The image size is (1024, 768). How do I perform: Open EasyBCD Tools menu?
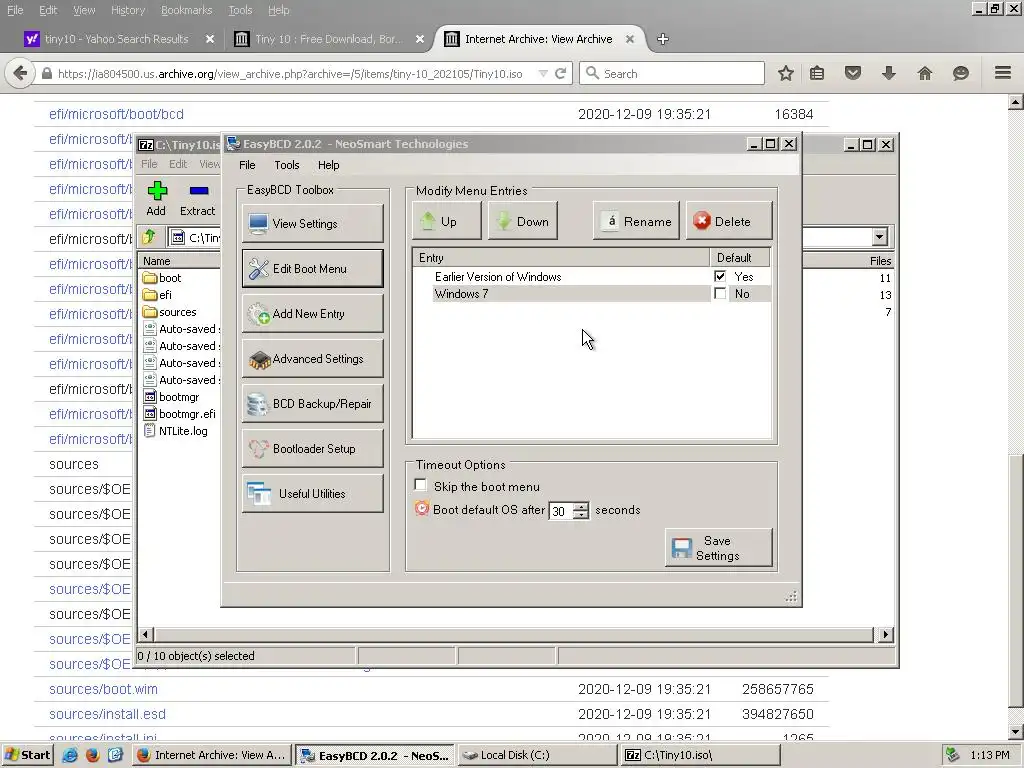pyautogui.click(x=287, y=165)
